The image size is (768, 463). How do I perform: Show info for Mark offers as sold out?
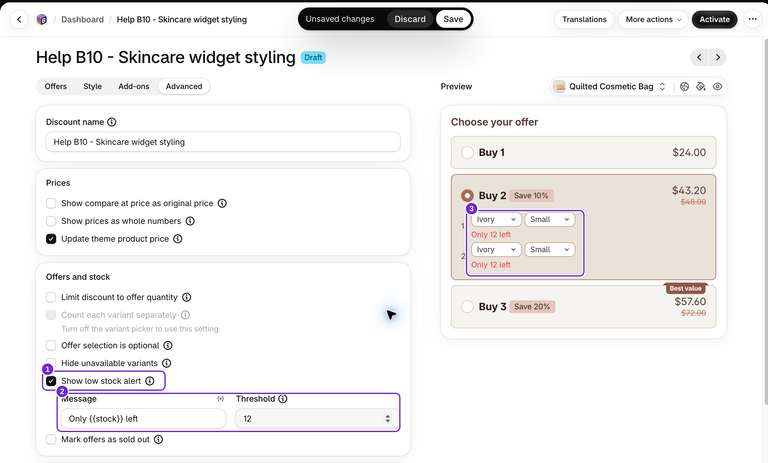click(158, 439)
